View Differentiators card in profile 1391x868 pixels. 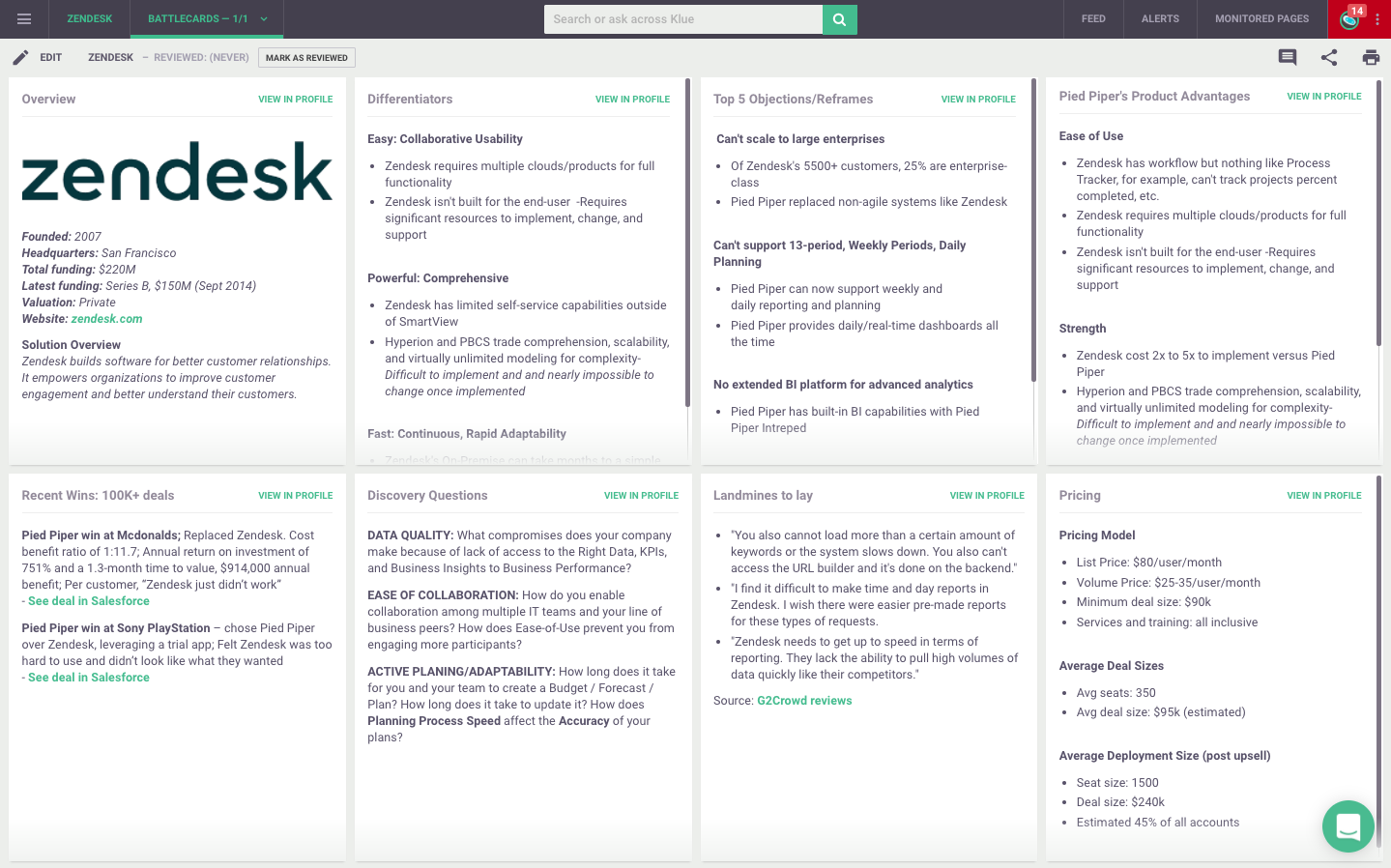click(x=632, y=100)
